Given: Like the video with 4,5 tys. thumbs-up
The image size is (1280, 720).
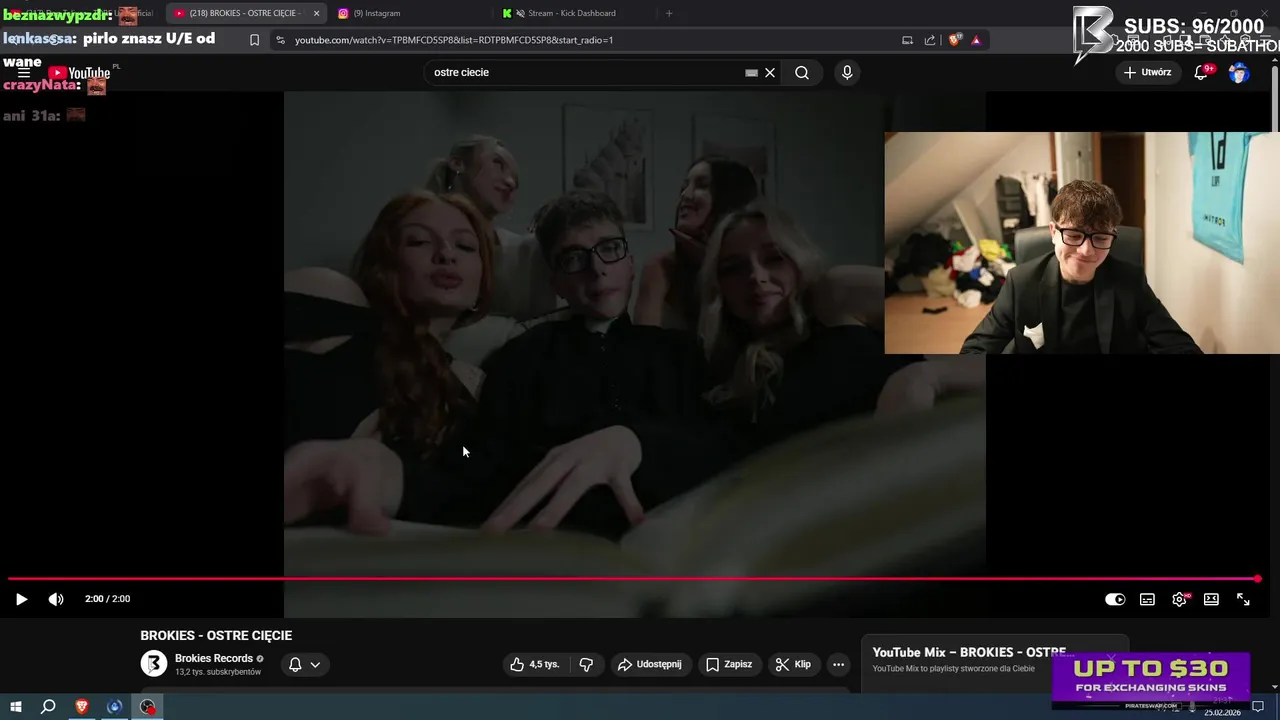Looking at the screenshot, I should pyautogui.click(x=535, y=665).
